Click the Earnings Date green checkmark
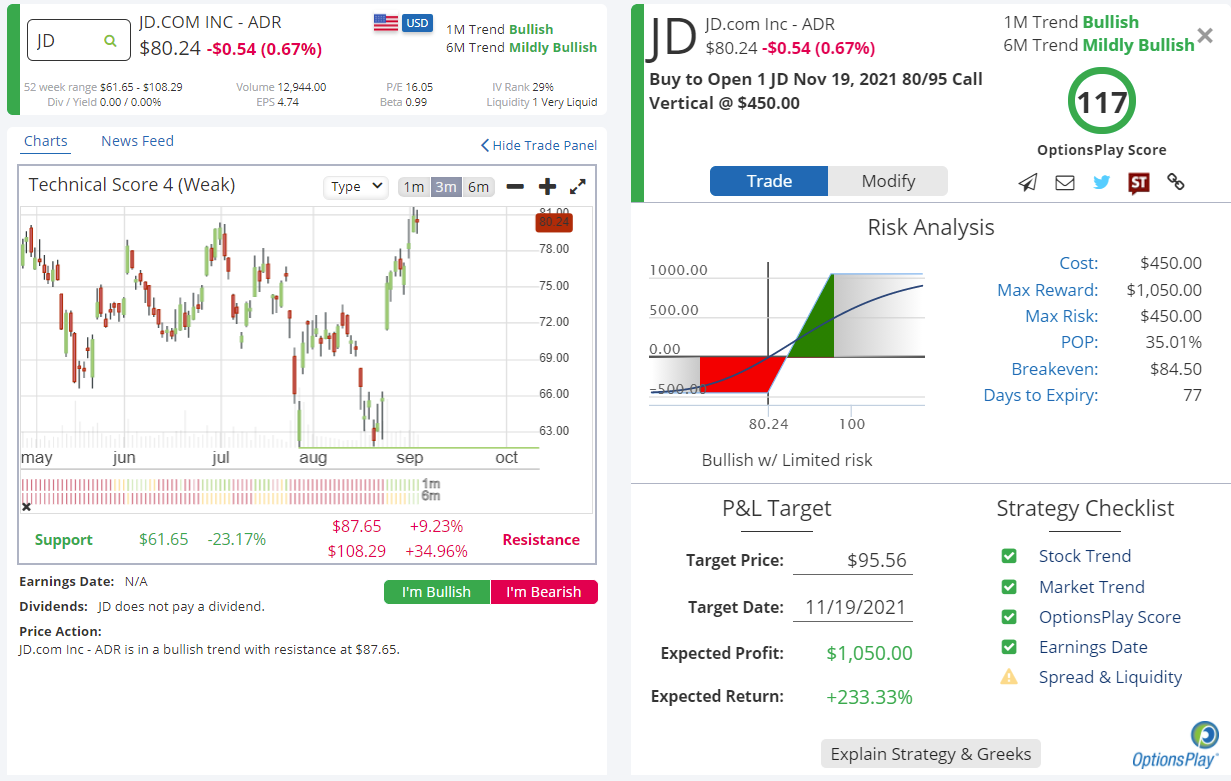The height and width of the screenshot is (781, 1231). point(1009,647)
